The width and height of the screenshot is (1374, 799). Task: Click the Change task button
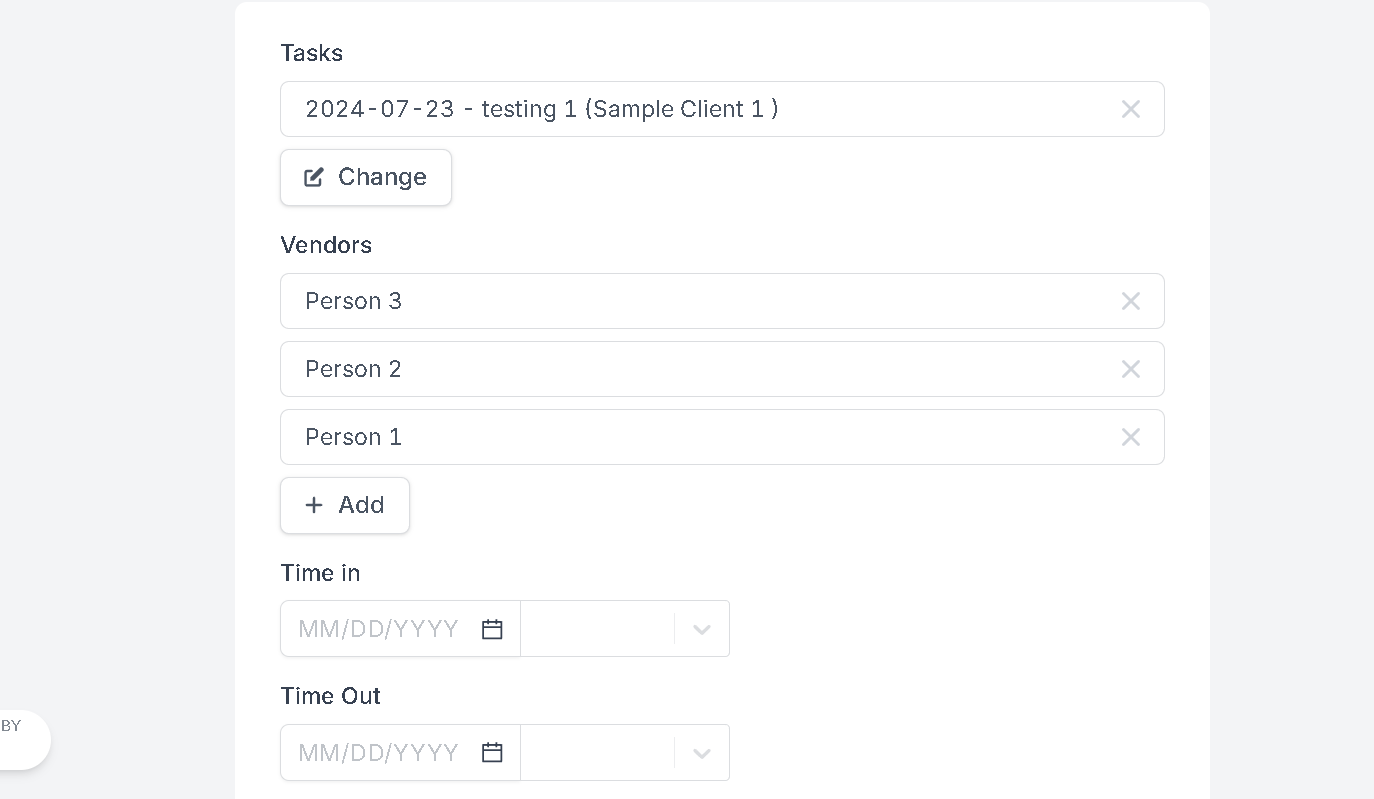[366, 177]
